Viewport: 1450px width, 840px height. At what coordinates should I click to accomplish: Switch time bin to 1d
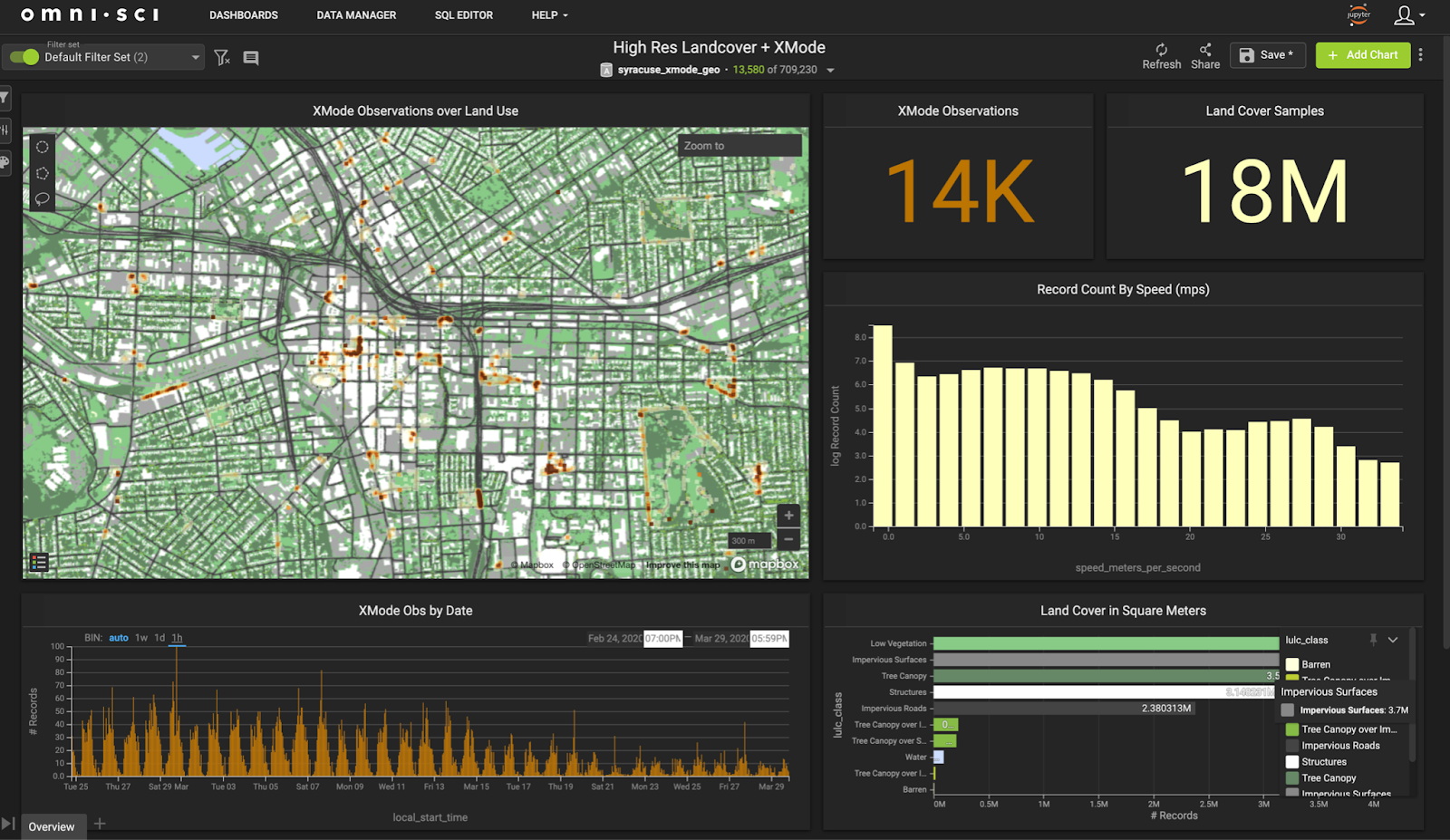pos(159,638)
